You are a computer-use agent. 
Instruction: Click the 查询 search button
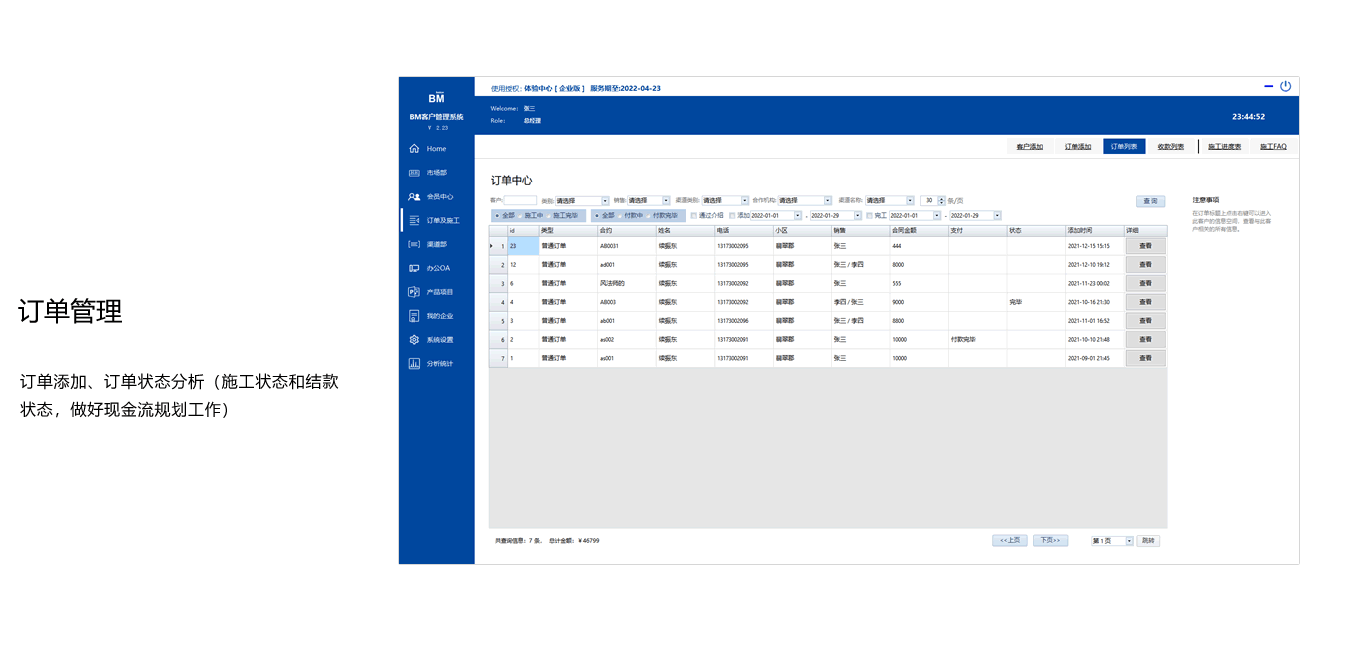pos(1150,201)
